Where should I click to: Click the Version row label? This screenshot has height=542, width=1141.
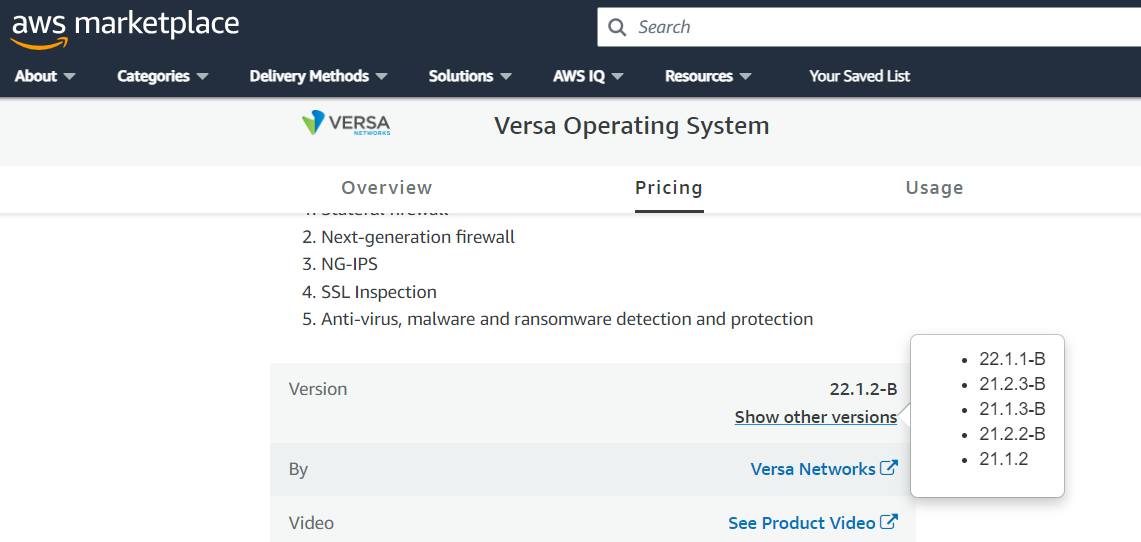pyautogui.click(x=318, y=389)
